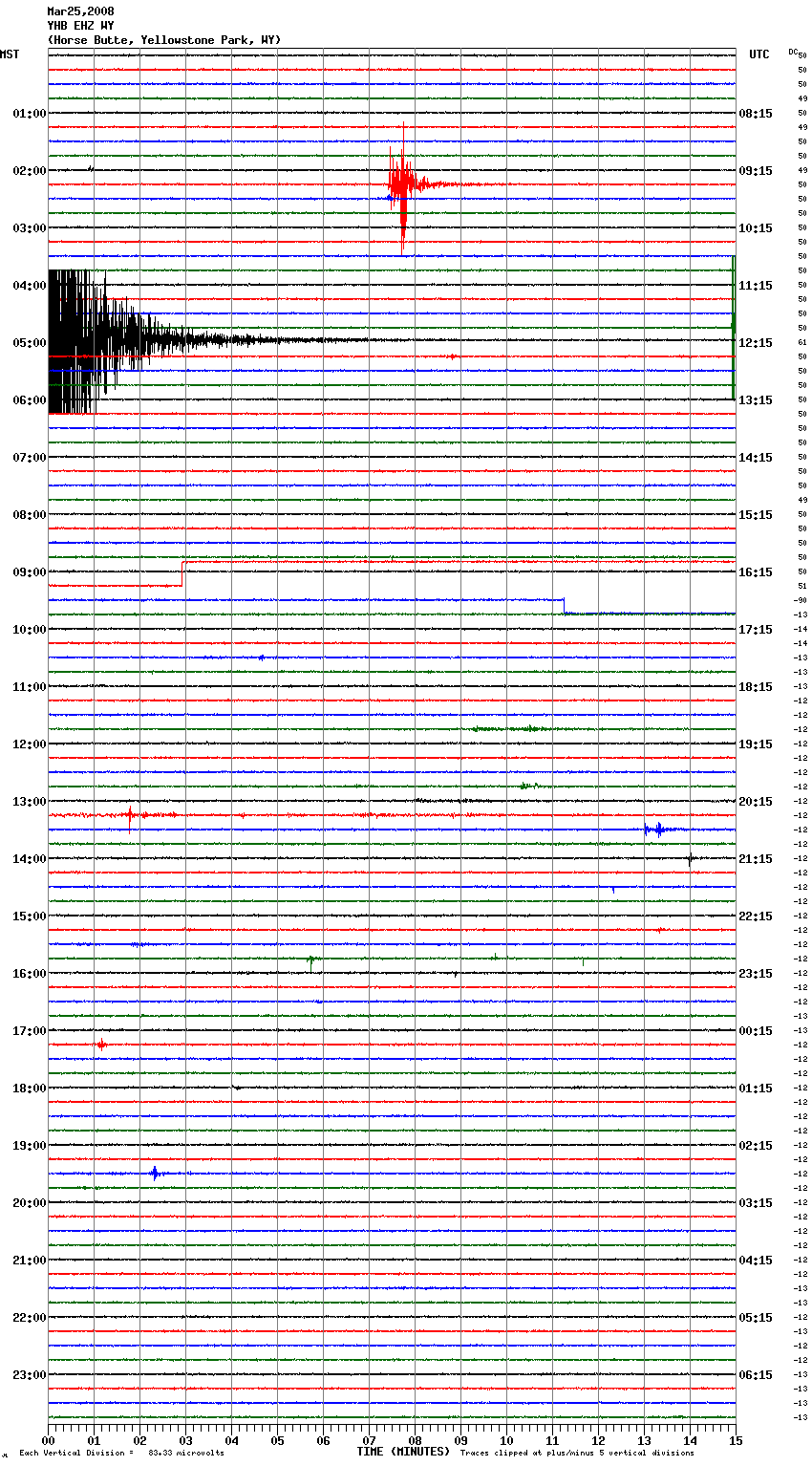Click the 10 minute tick label
812x1466 pixels.
(x=506, y=1440)
